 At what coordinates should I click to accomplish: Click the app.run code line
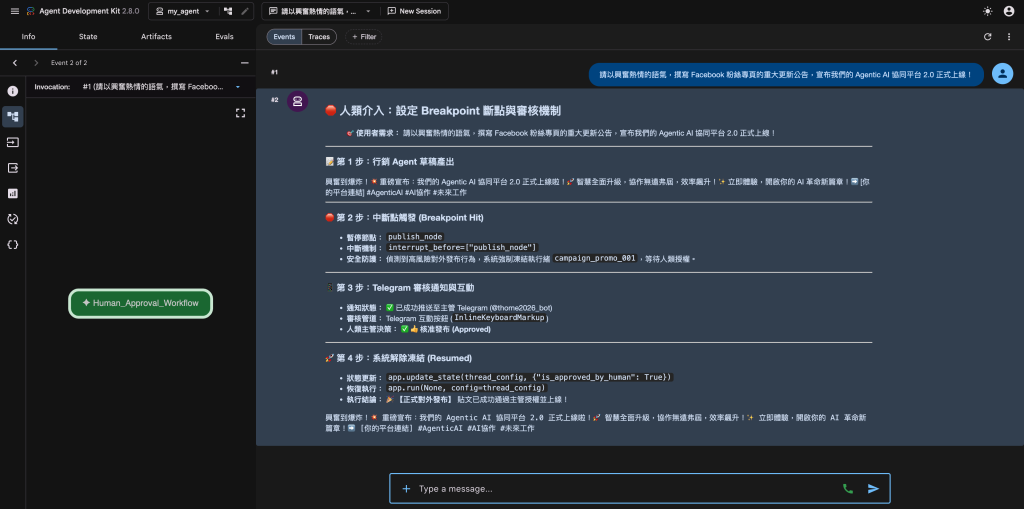coord(467,388)
